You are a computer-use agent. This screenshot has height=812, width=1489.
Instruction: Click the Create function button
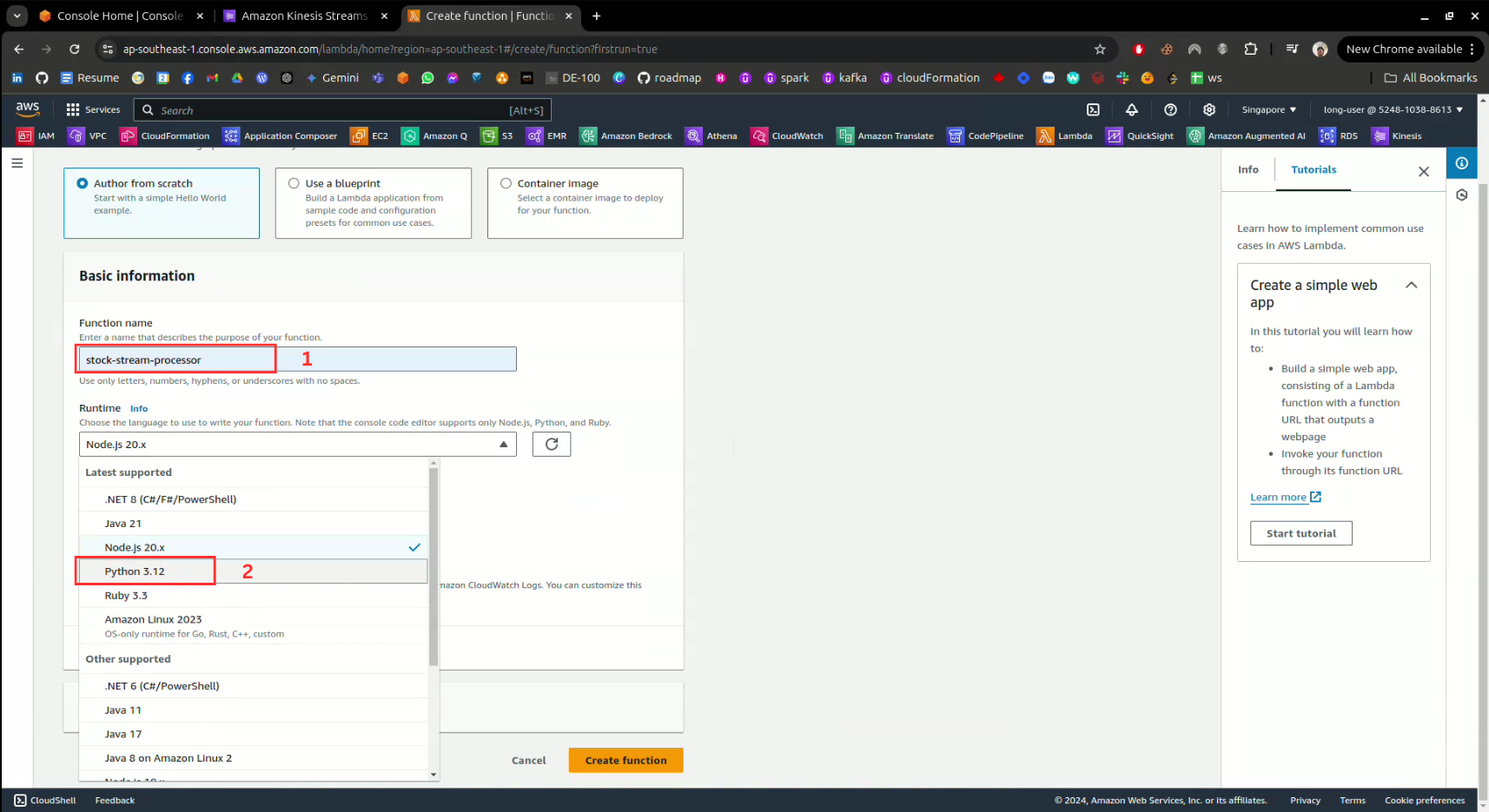625,760
